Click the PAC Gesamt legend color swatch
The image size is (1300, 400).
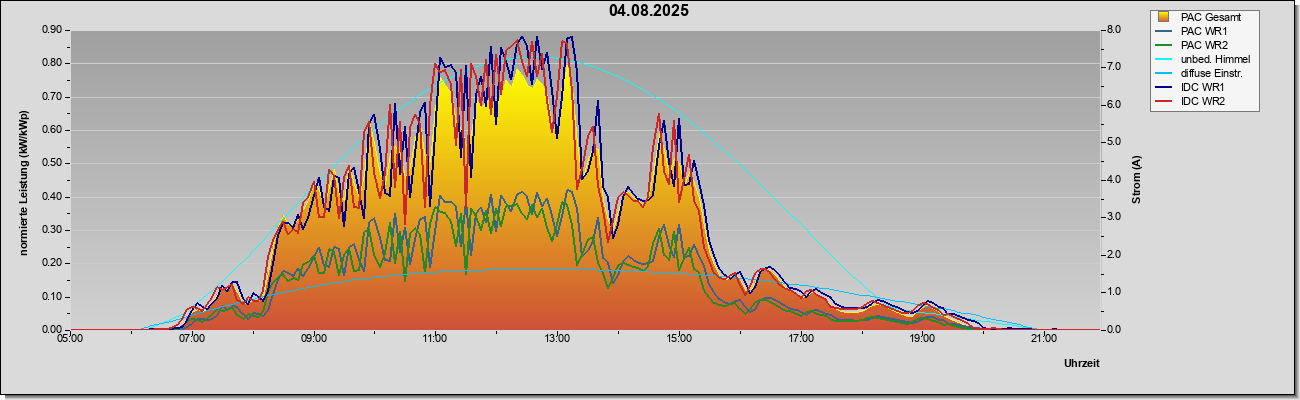click(x=1165, y=17)
